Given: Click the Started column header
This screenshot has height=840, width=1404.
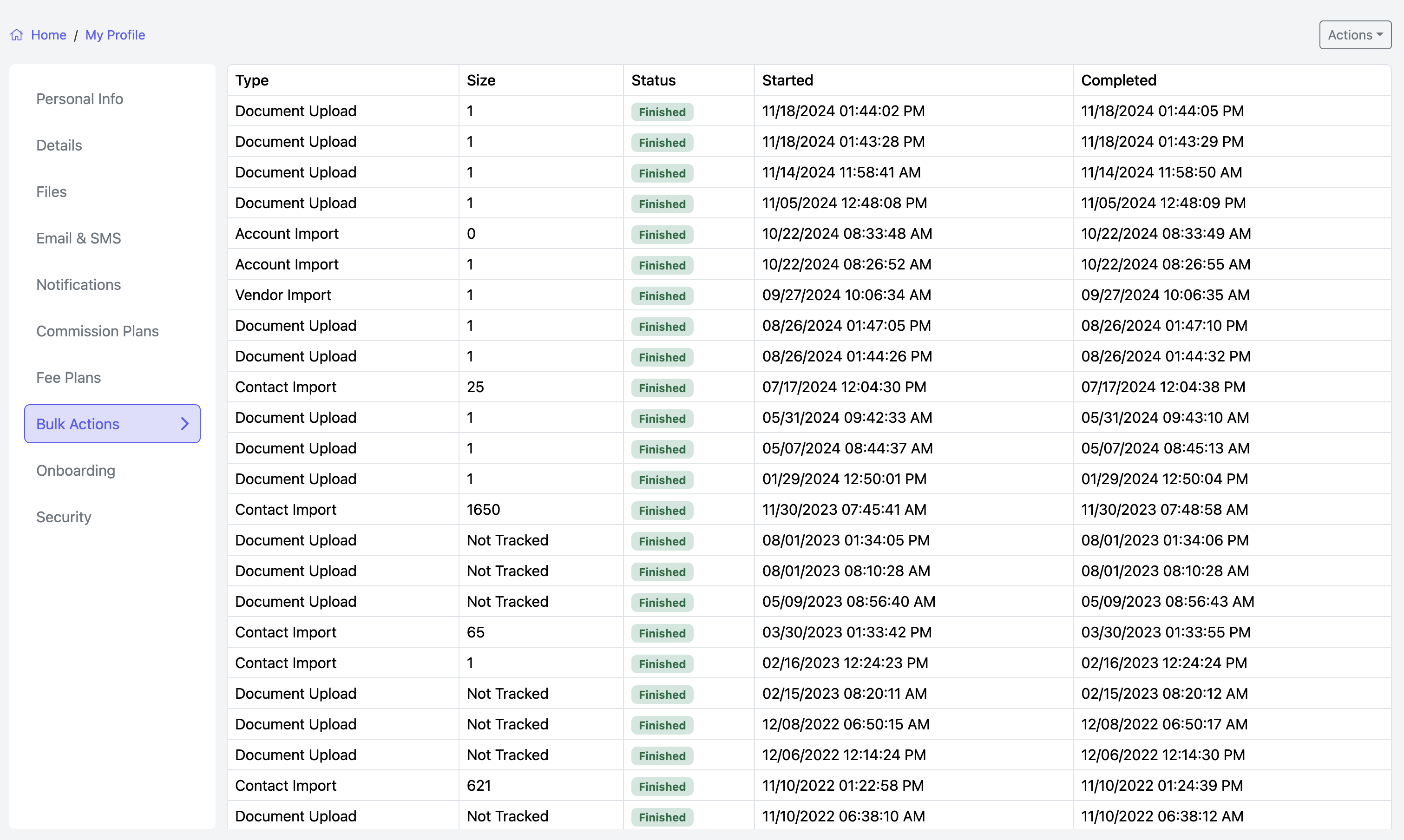Looking at the screenshot, I should tap(787, 80).
